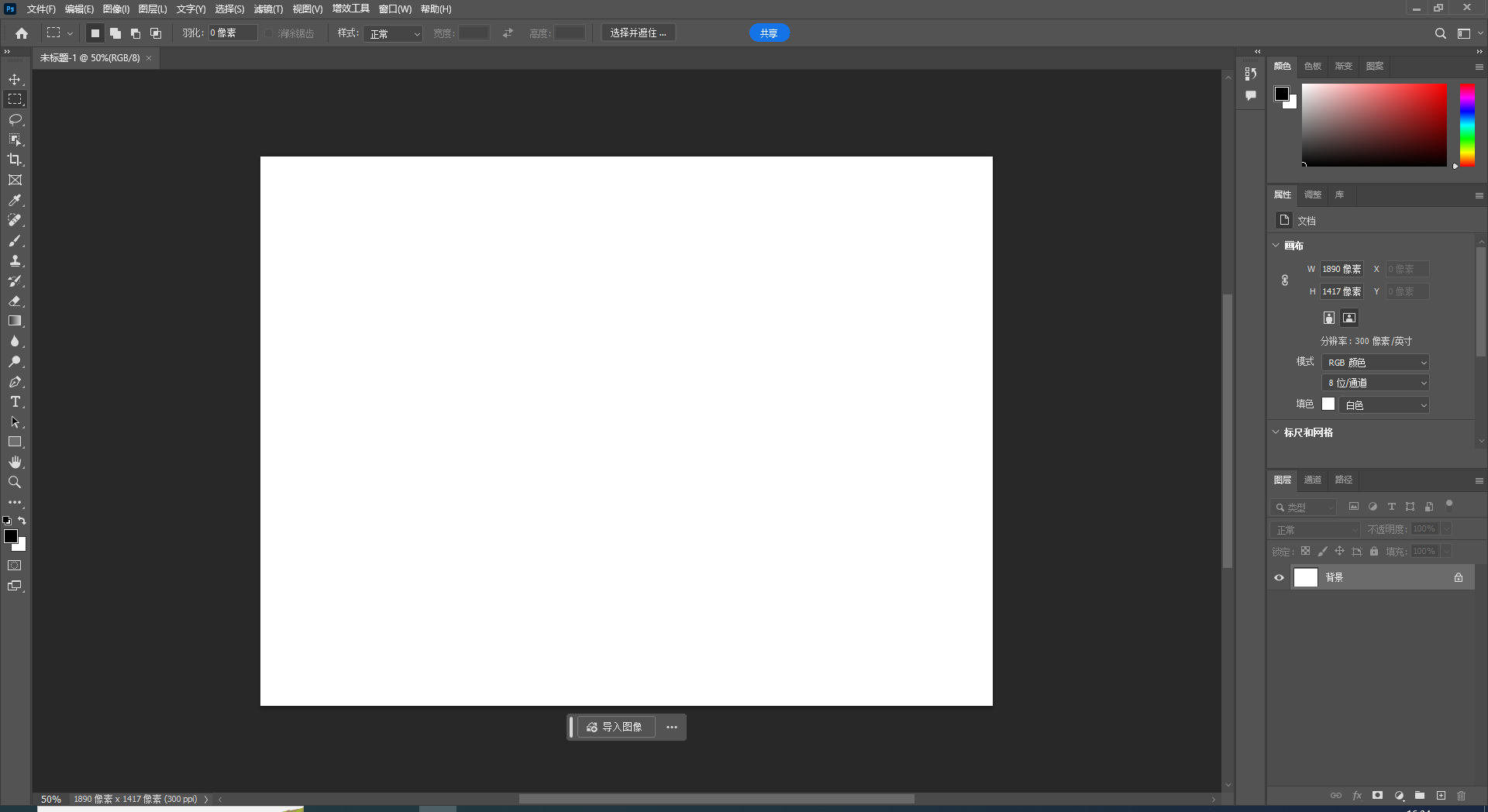Click the 导入图像 button
This screenshot has width=1488, height=812.
(x=616, y=727)
